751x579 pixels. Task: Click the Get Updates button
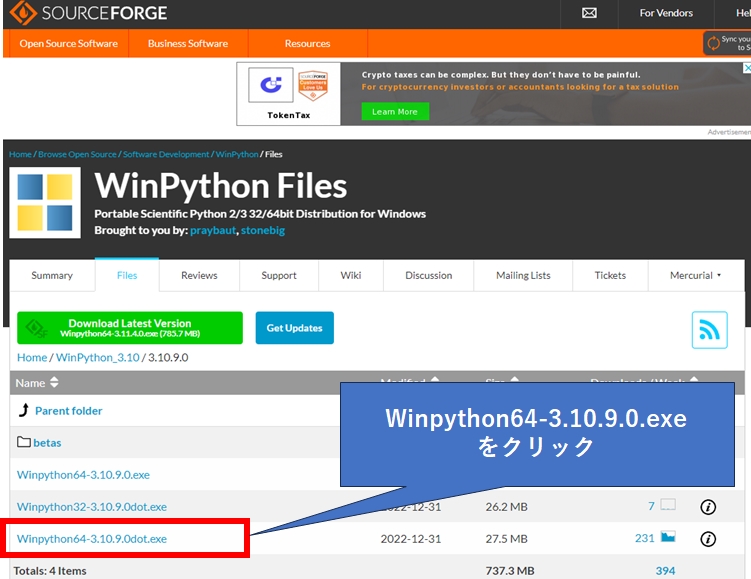(295, 328)
